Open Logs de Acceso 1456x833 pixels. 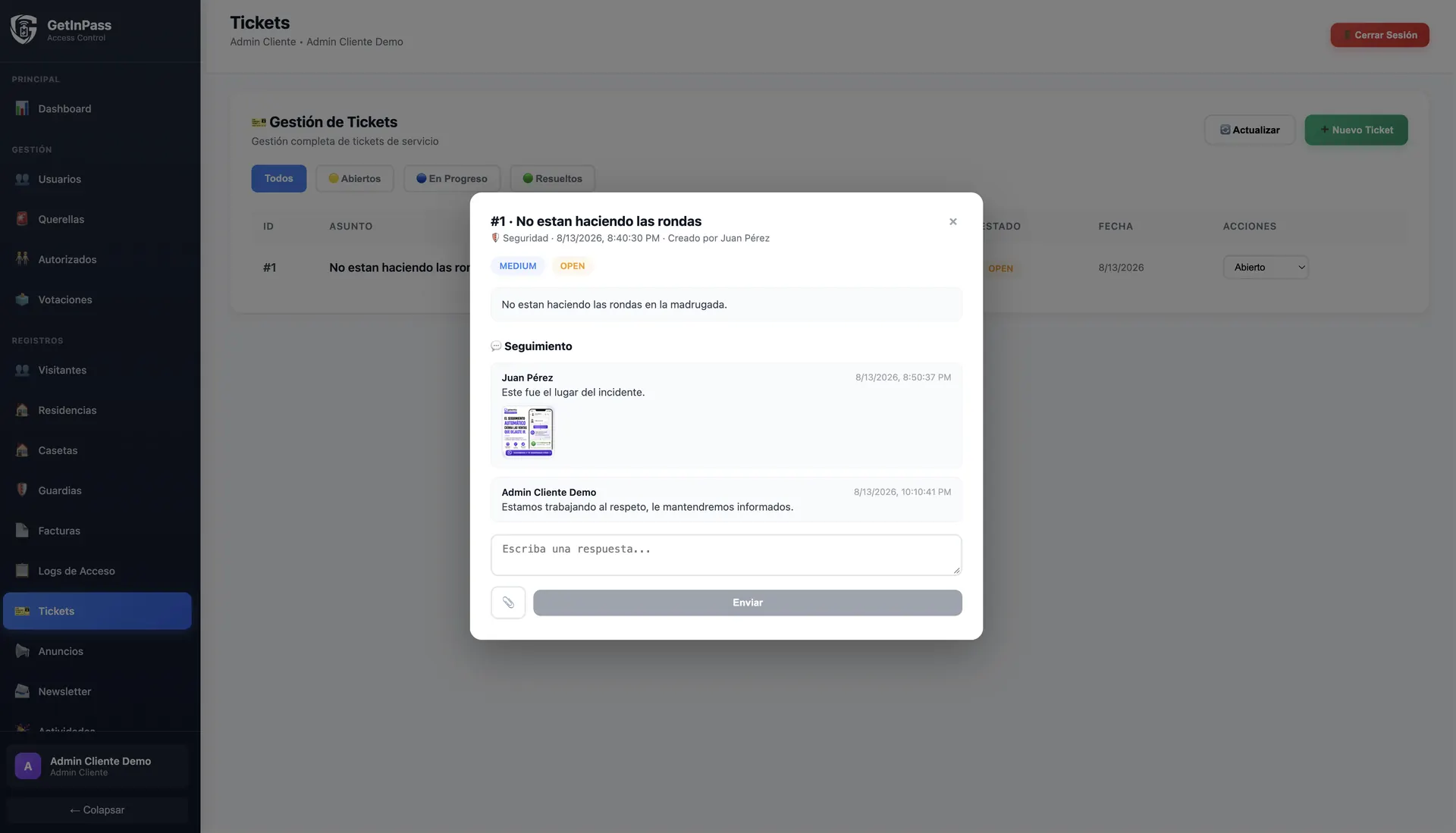tap(97, 571)
